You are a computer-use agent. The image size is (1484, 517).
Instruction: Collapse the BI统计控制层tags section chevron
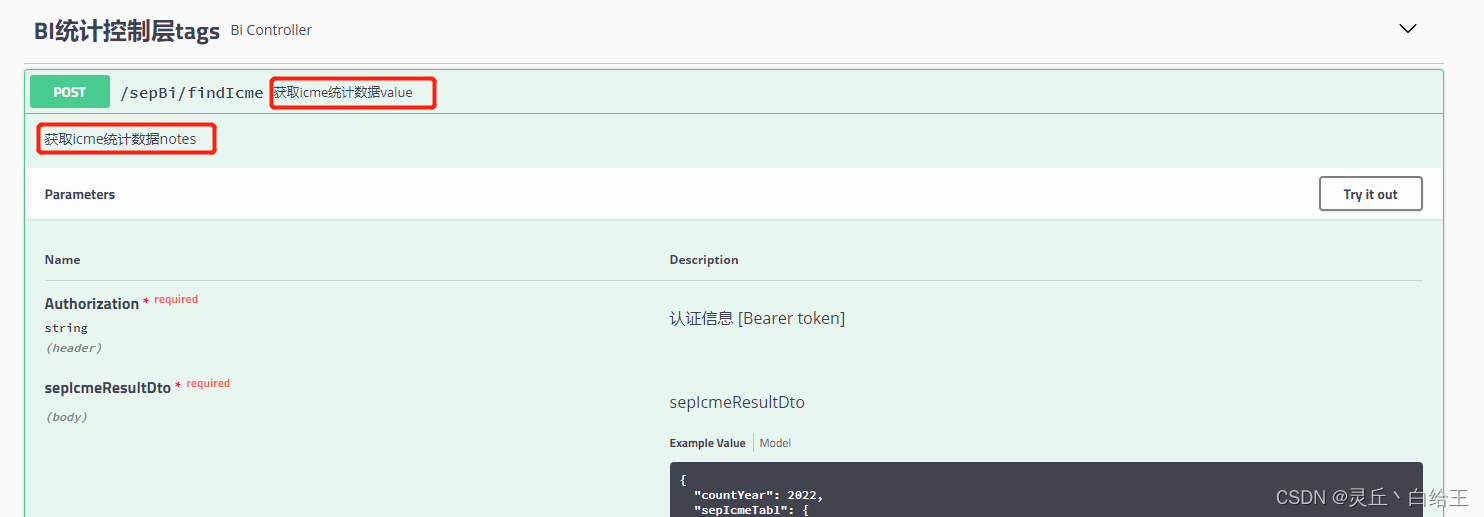click(1407, 29)
